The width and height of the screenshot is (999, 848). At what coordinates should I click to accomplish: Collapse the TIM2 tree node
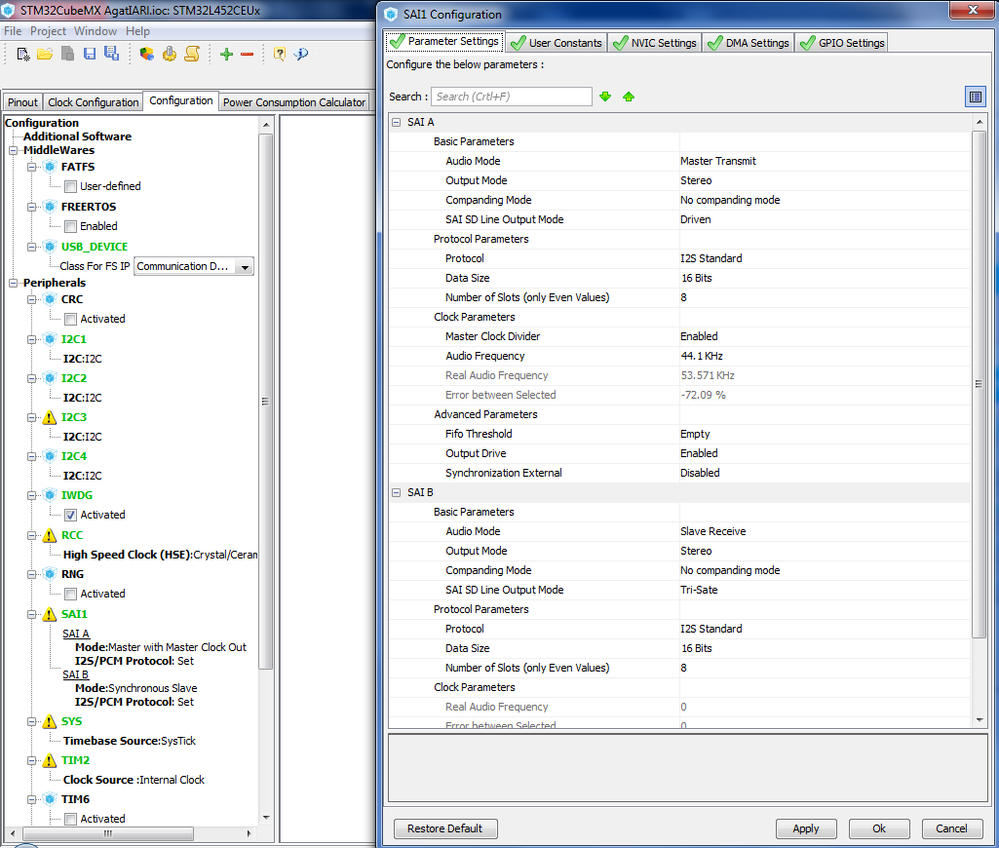[x=31, y=761]
